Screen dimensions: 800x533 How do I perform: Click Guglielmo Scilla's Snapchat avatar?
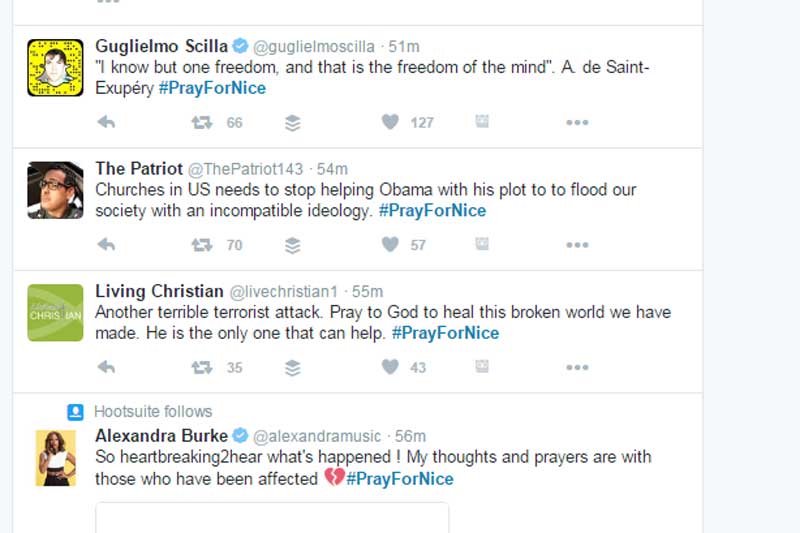coord(55,67)
